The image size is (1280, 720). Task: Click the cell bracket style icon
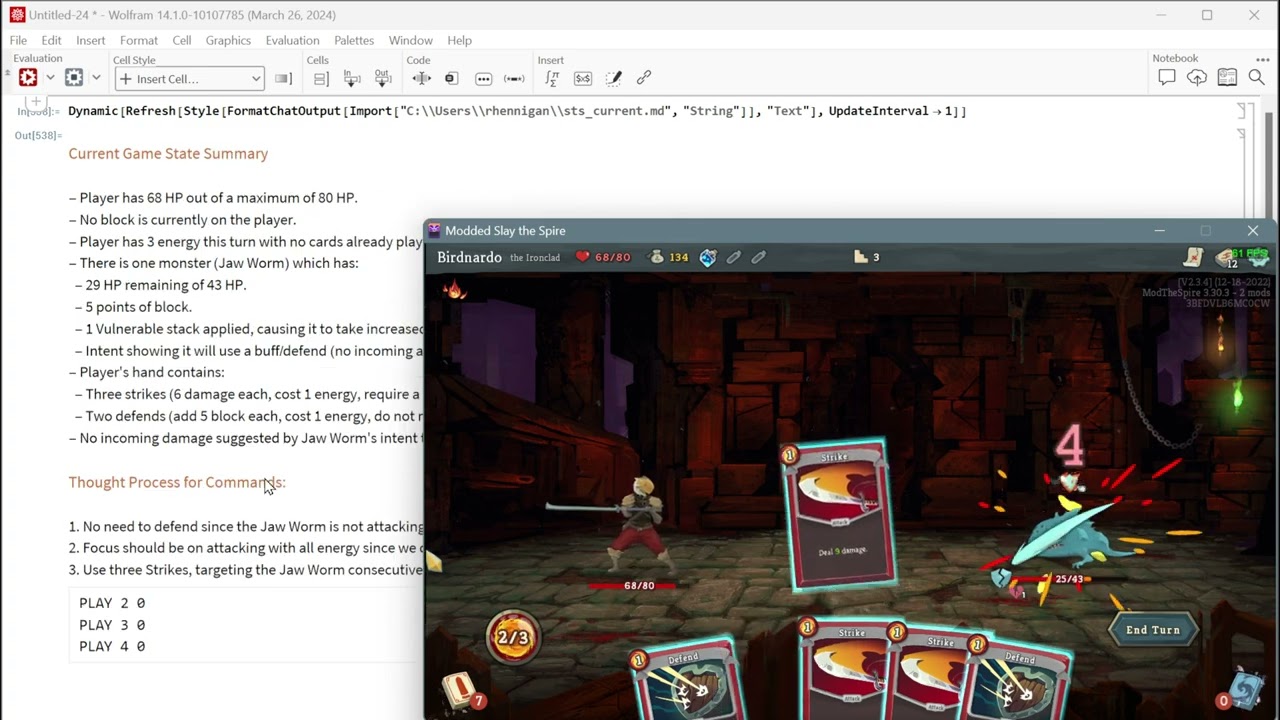point(283,79)
